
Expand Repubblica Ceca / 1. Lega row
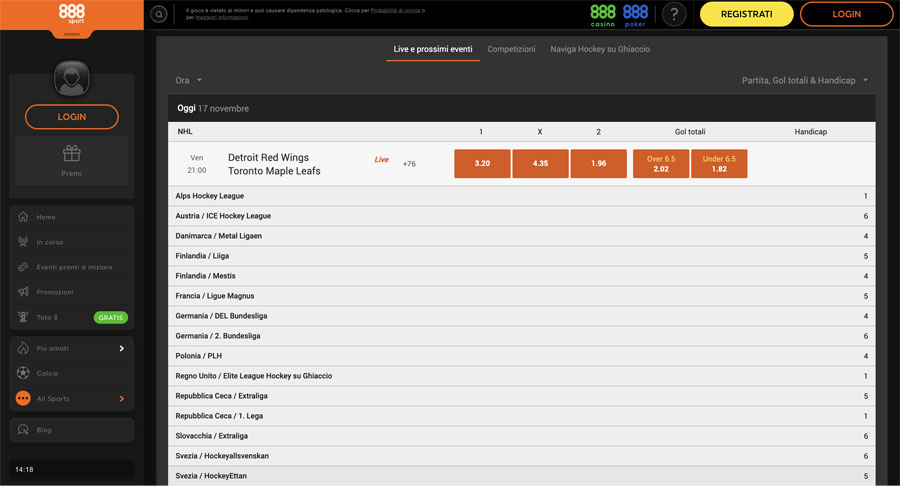tap(521, 416)
